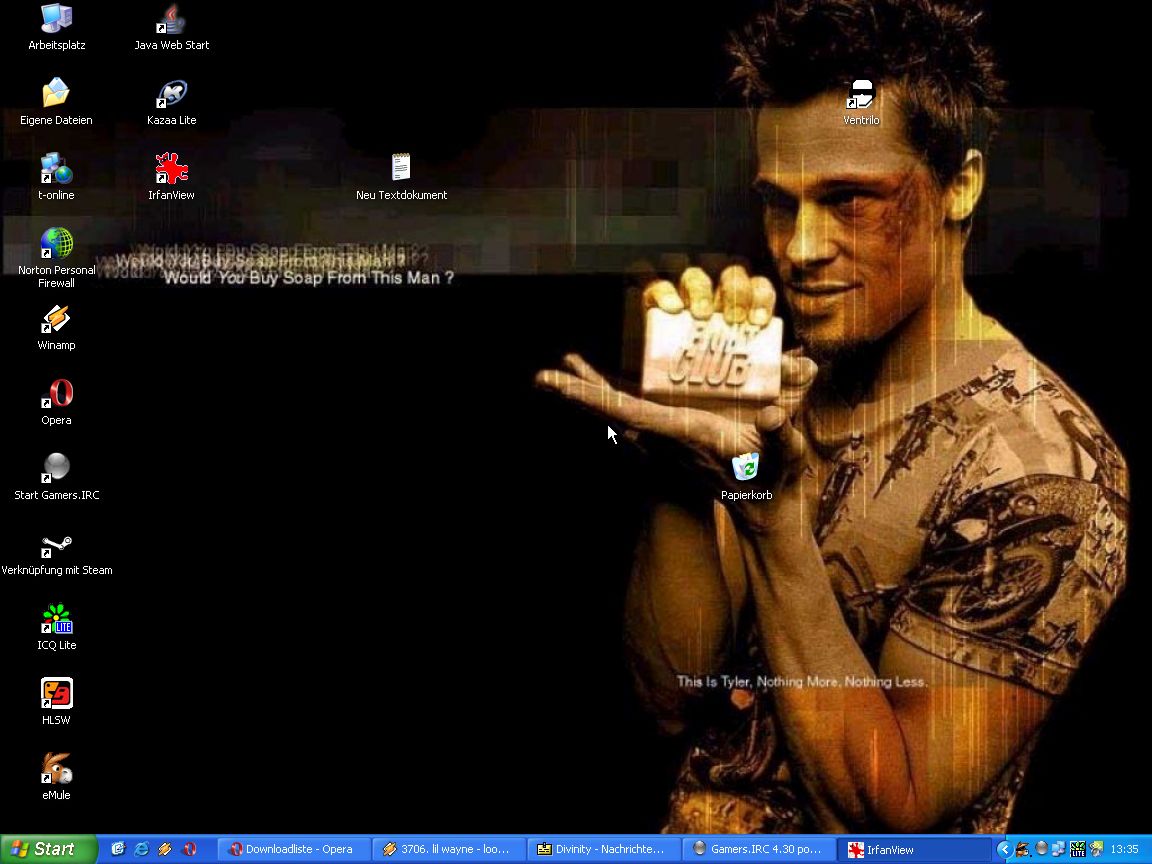Click the Opera desktop shortcut

(x=56, y=395)
